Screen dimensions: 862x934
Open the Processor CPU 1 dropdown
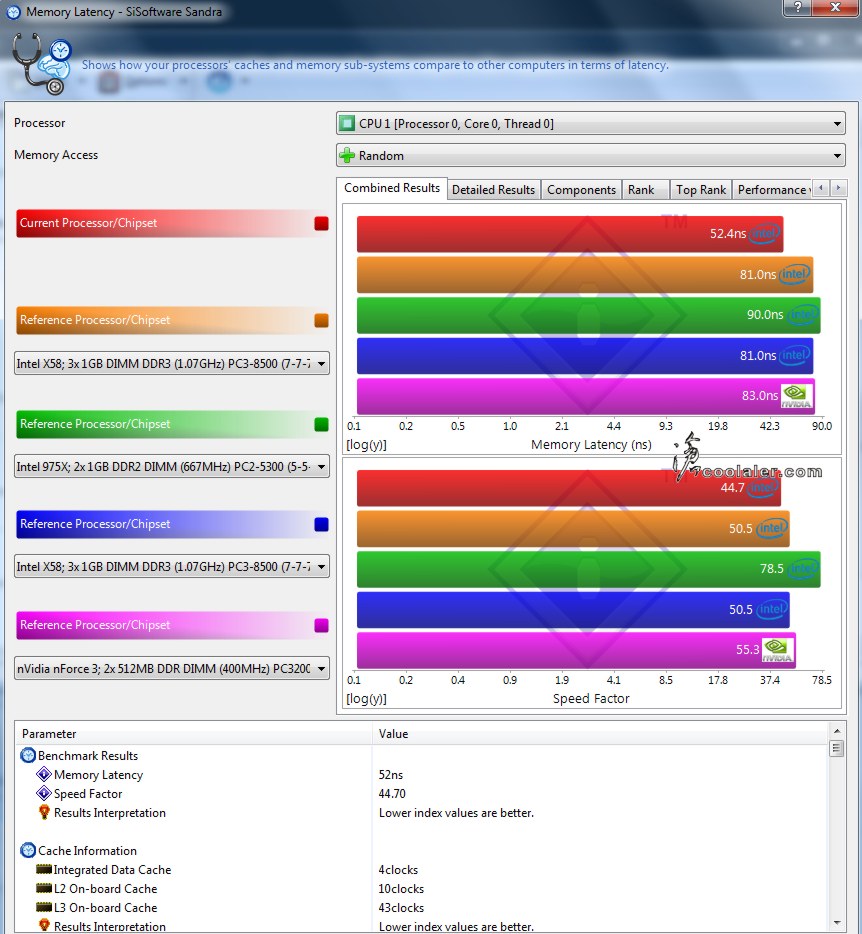point(591,124)
